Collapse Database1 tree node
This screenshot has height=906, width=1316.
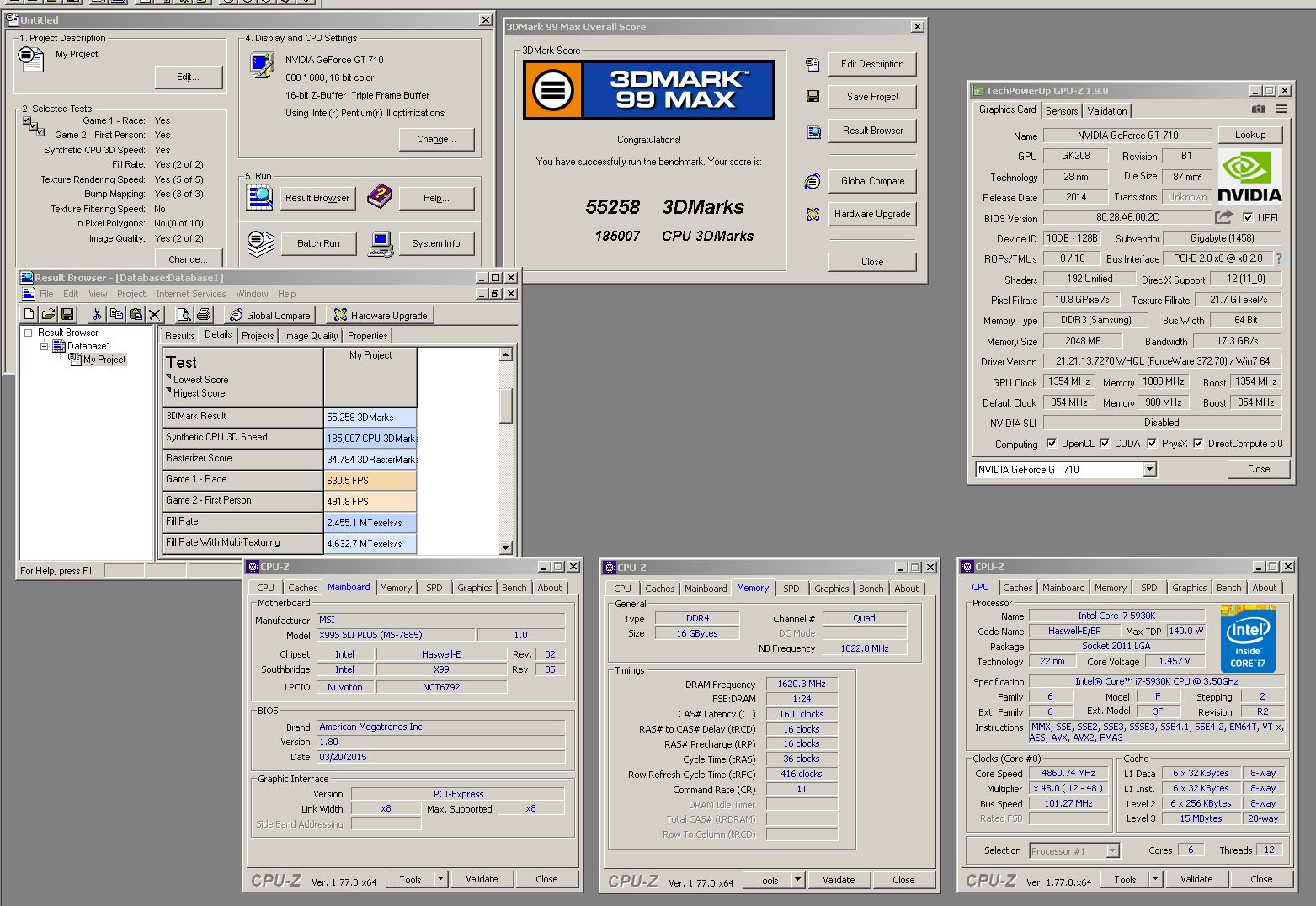[x=44, y=346]
